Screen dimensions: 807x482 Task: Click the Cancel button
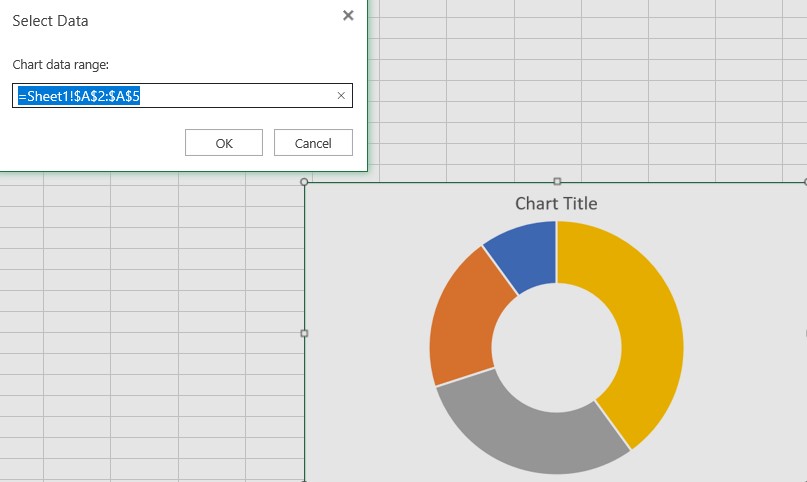(313, 142)
